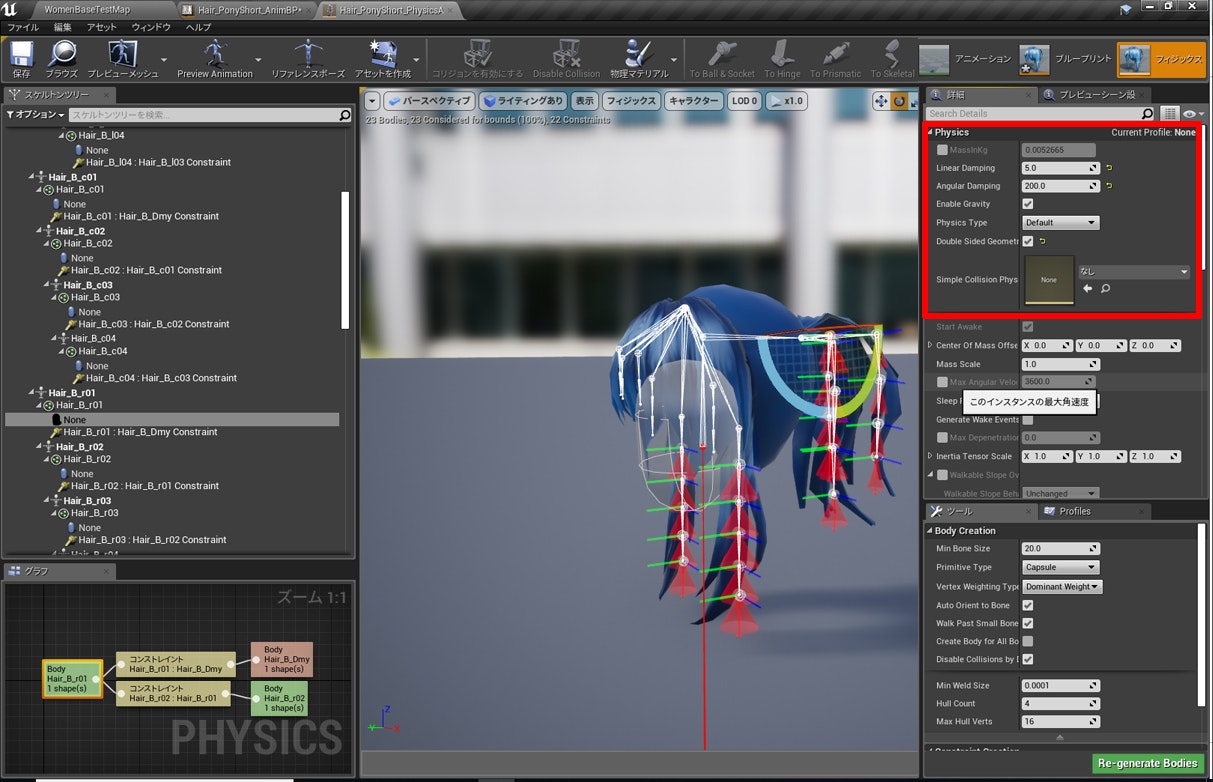The height and width of the screenshot is (782, 1213).
Task: Open the Window (ウィンドウ) menu
Action: tap(151, 27)
